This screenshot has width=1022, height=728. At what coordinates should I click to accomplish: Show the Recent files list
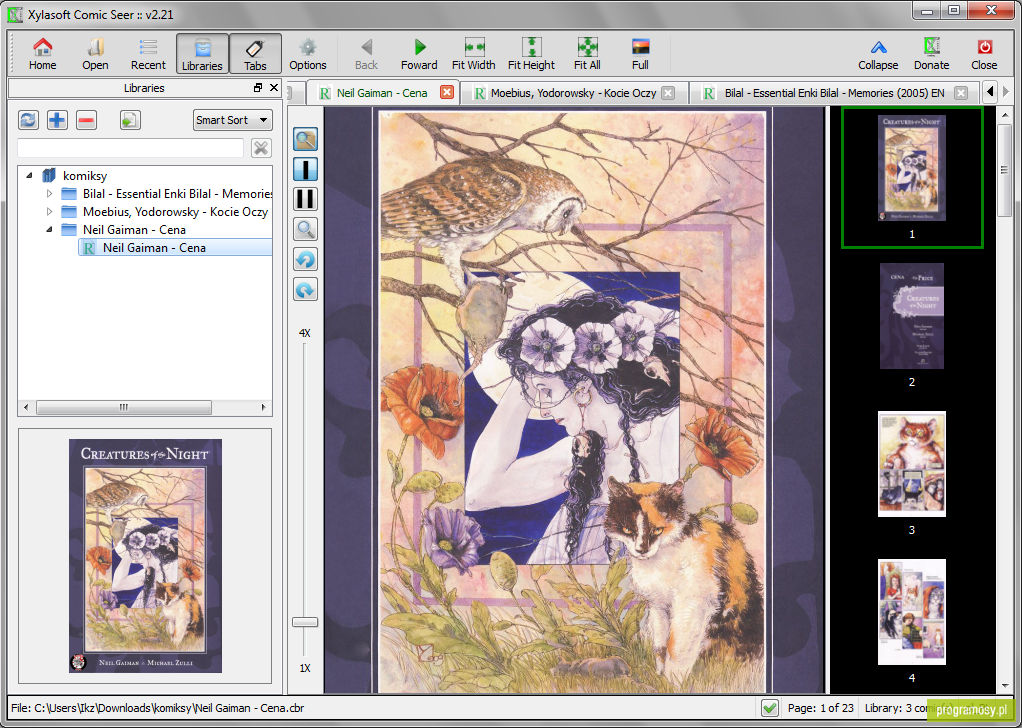(x=148, y=54)
